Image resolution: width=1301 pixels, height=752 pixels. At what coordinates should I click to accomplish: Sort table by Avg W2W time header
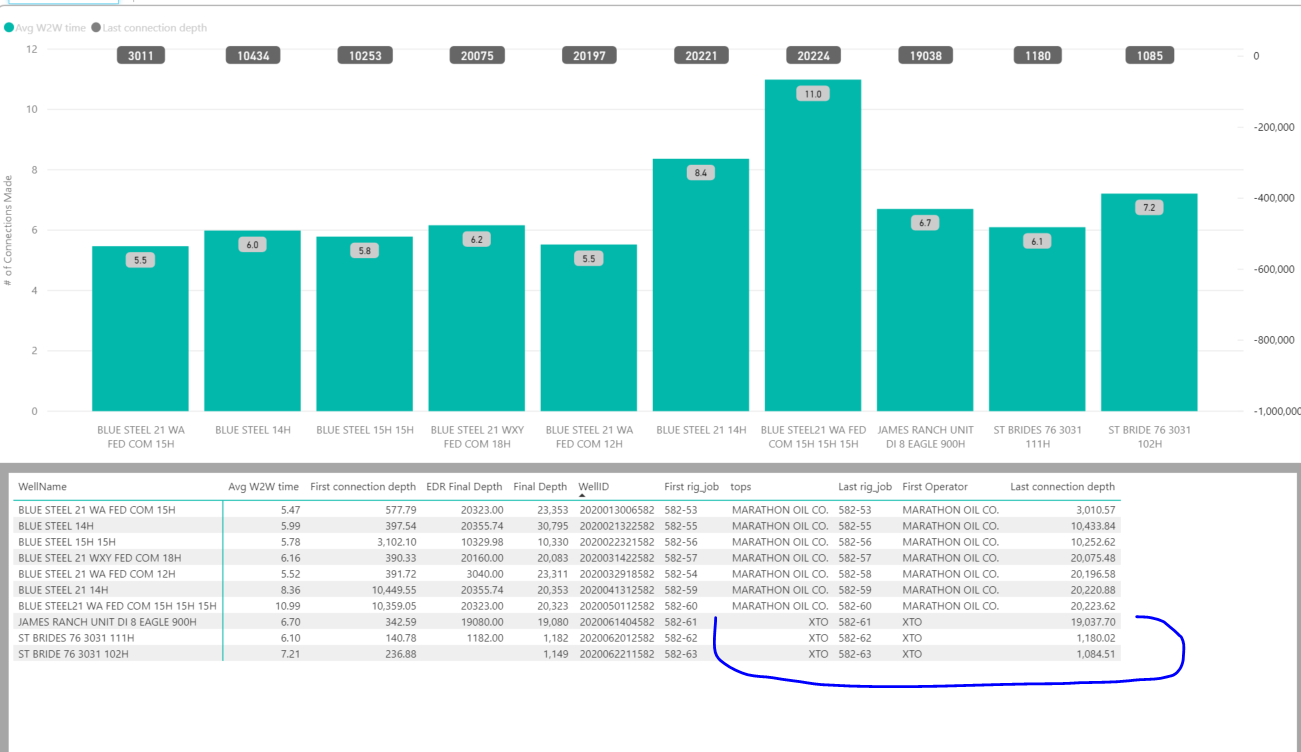263,487
